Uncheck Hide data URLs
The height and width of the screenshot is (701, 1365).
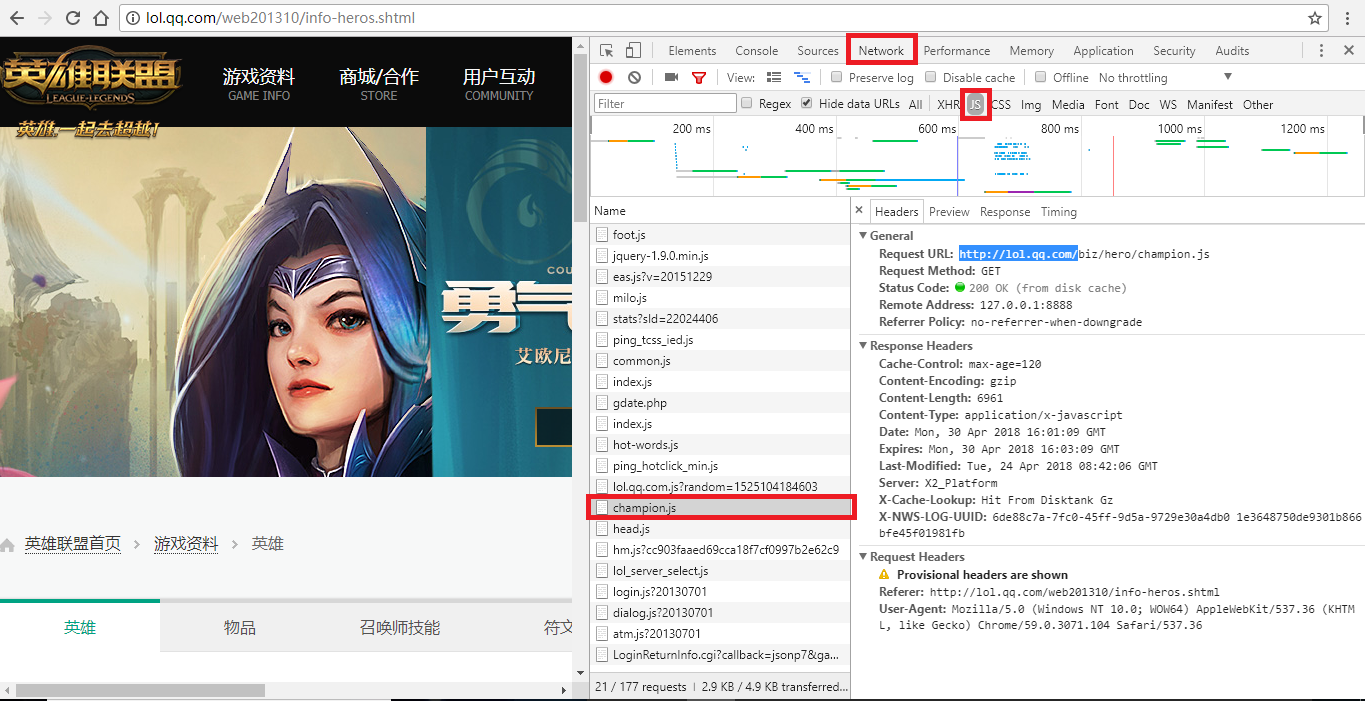(x=807, y=103)
